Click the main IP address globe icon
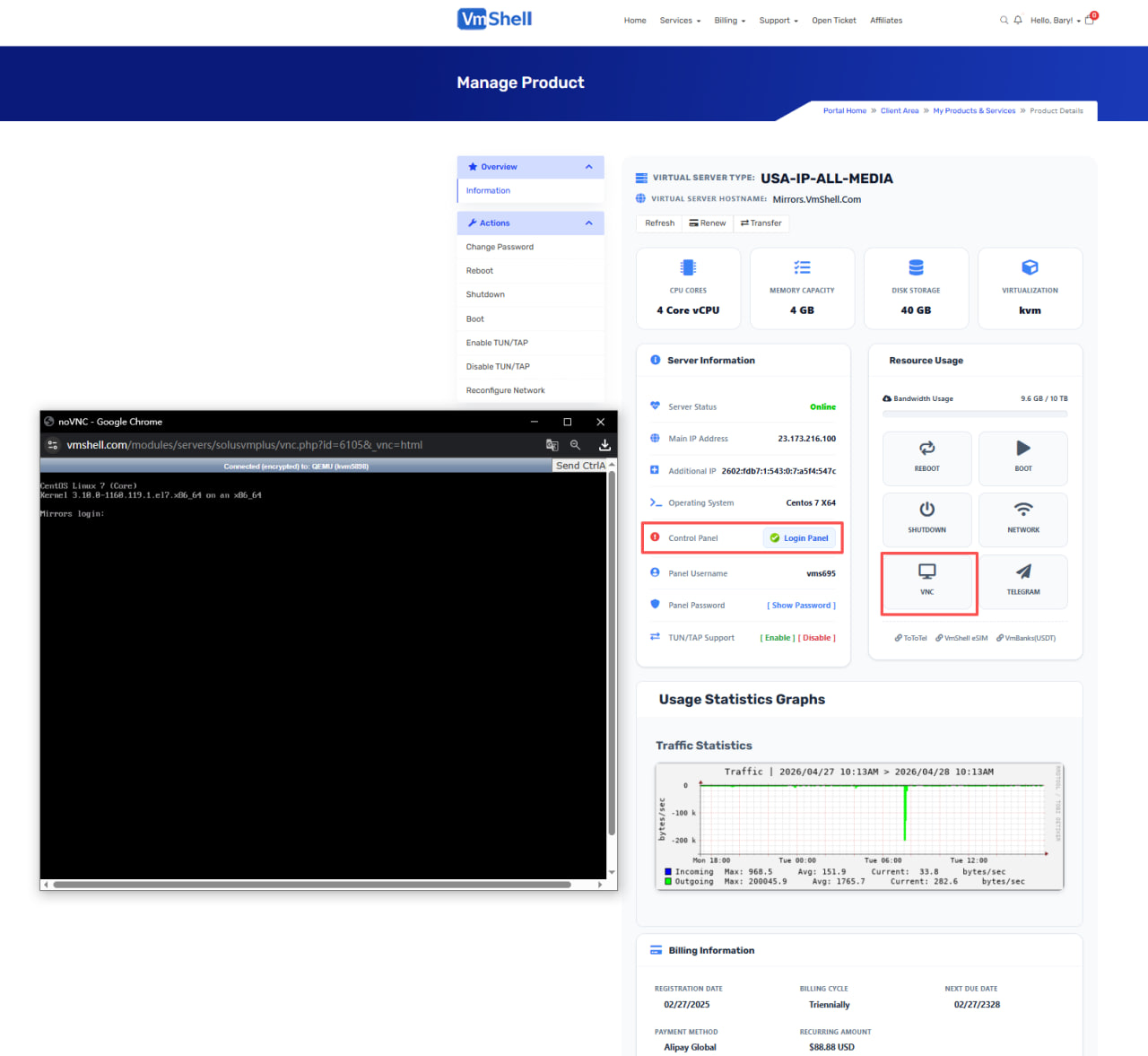Image resolution: width=1148 pixels, height=1056 pixels. (655, 439)
